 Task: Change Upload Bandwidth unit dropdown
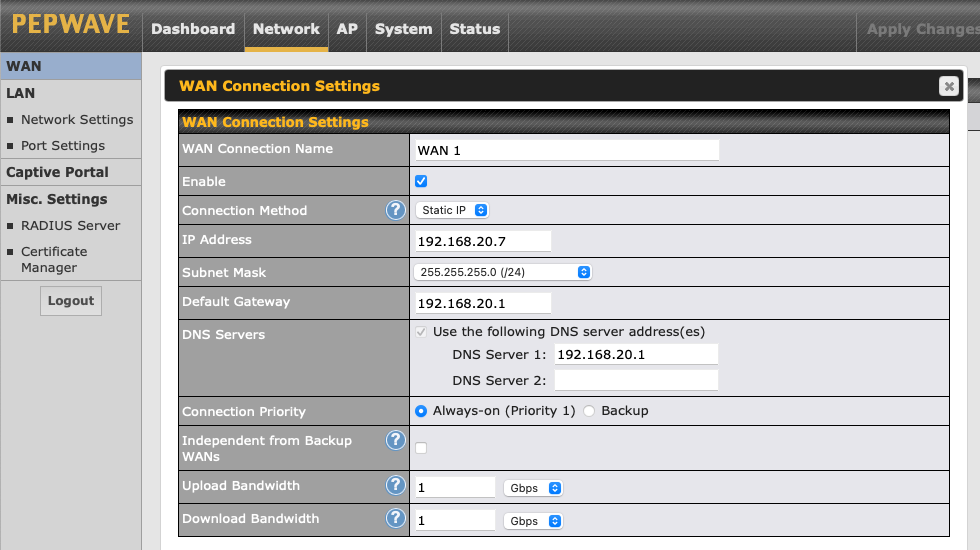(x=534, y=488)
